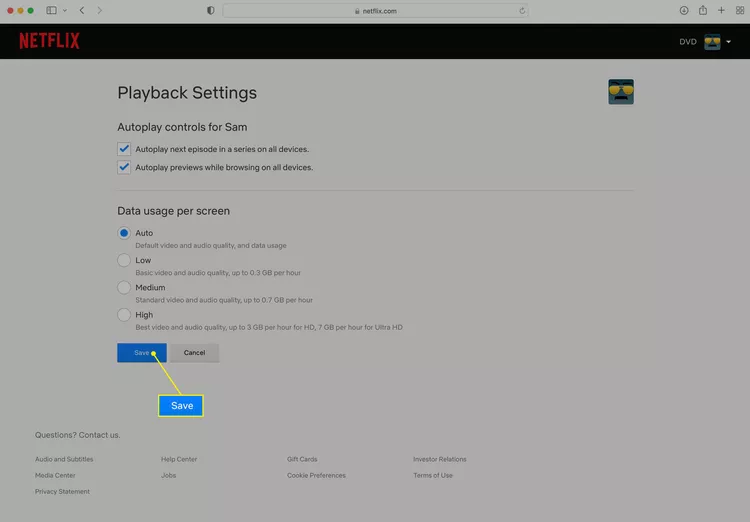750x522 pixels.
Task: Reload the page from address bar
Action: (522, 10)
